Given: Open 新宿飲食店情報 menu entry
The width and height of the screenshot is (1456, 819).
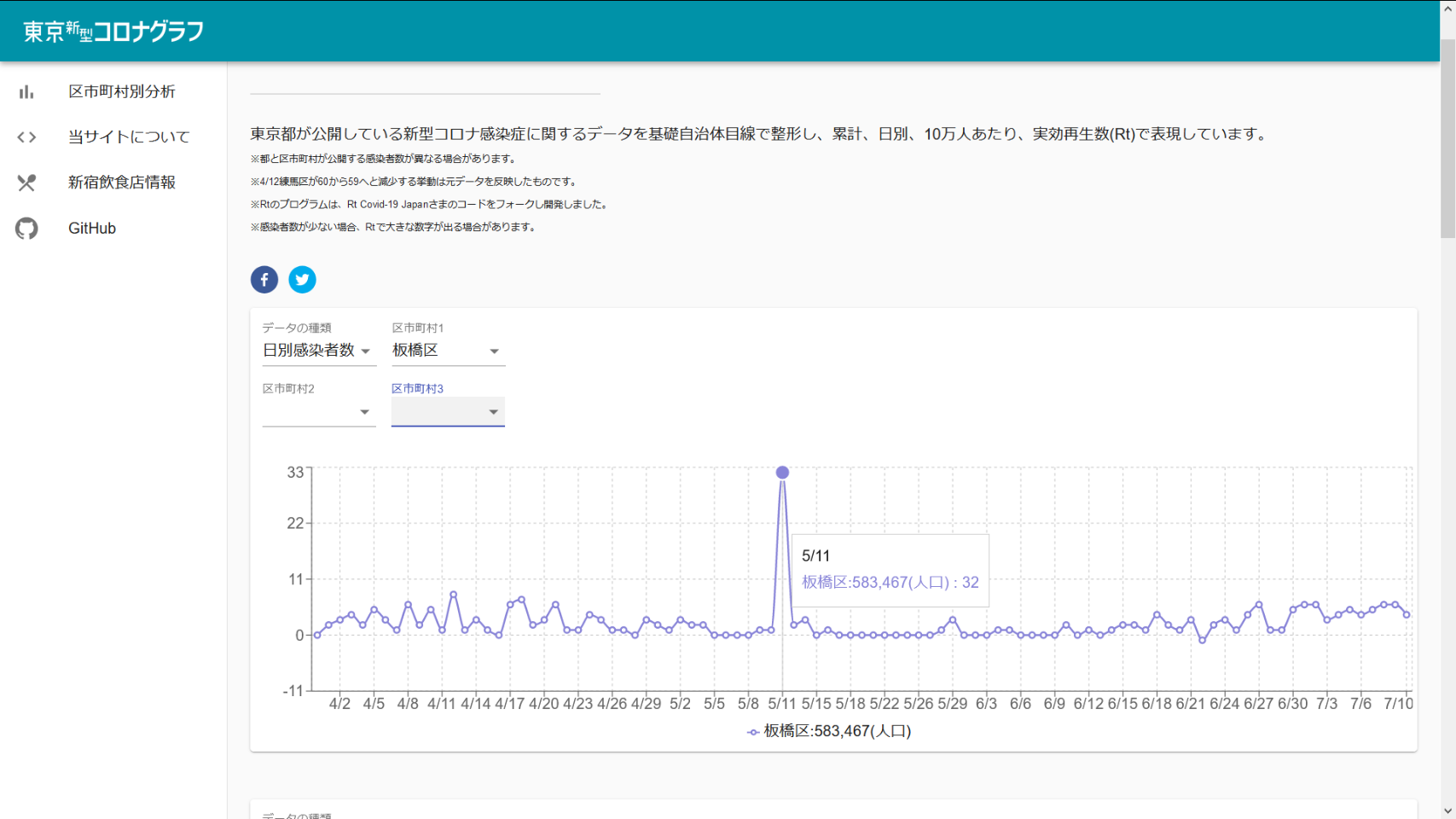Looking at the screenshot, I should (x=122, y=183).
